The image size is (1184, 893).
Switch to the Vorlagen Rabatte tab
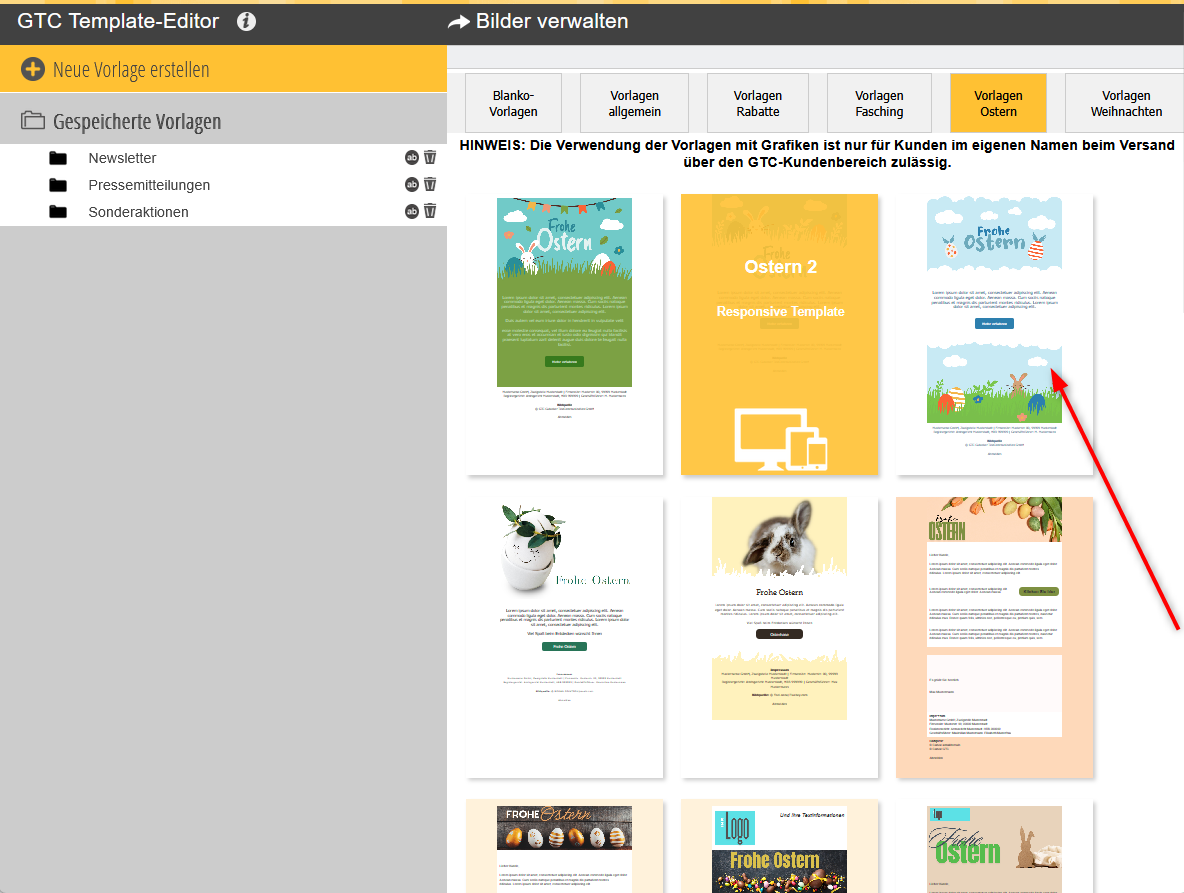(757, 103)
